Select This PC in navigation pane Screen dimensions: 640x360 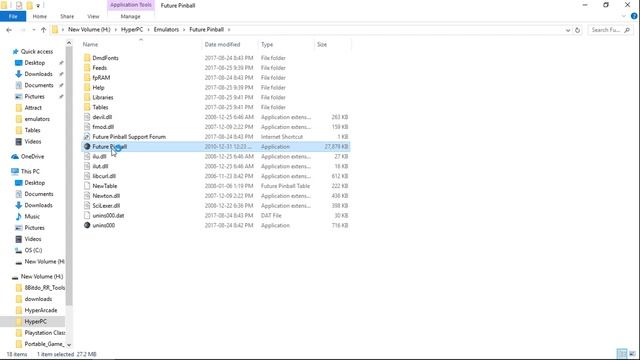pyautogui.click(x=30, y=171)
